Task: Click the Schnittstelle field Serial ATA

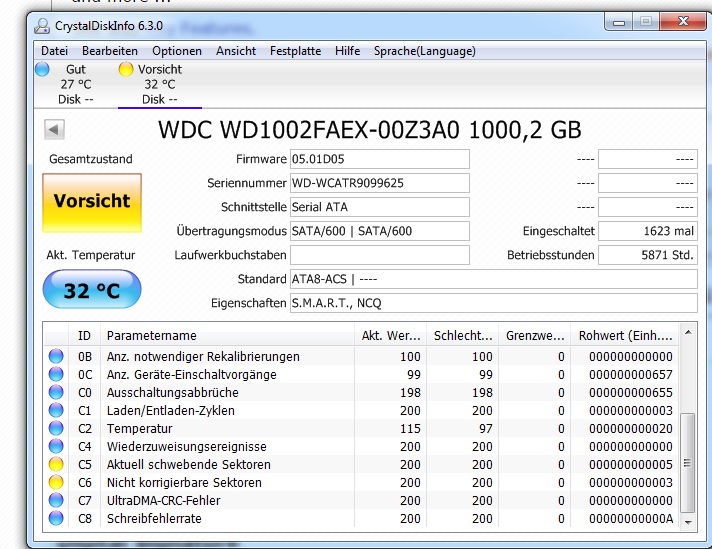Action: [x=380, y=207]
